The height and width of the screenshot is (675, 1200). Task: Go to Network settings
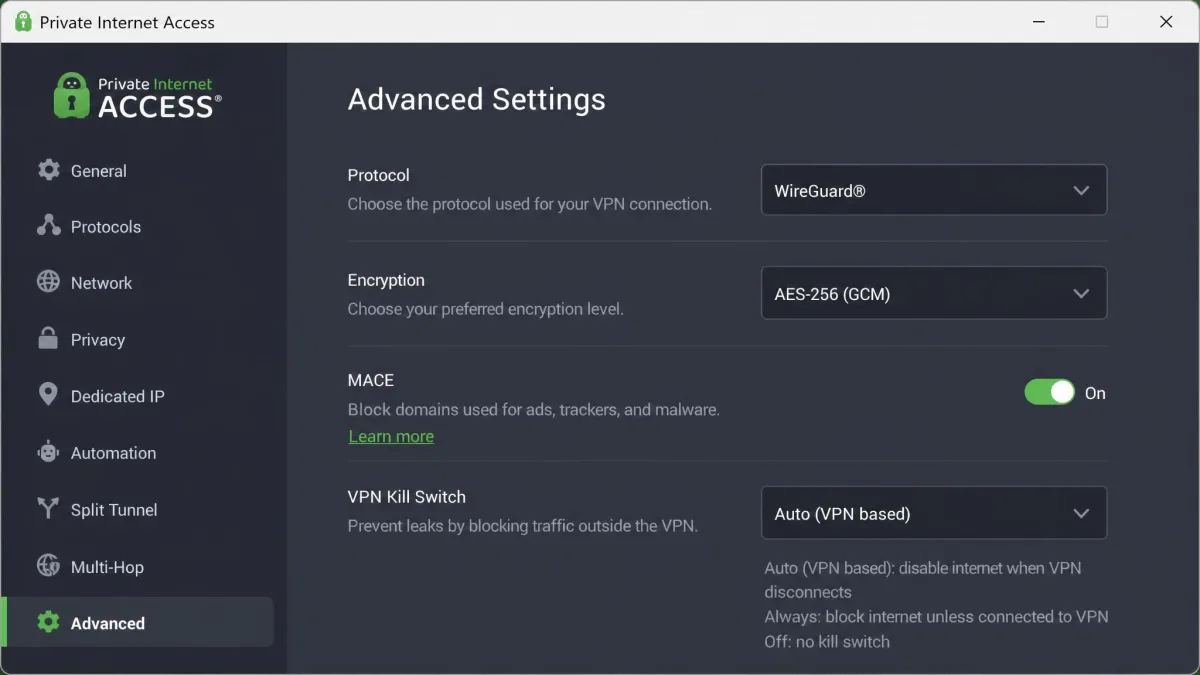tap(139, 282)
